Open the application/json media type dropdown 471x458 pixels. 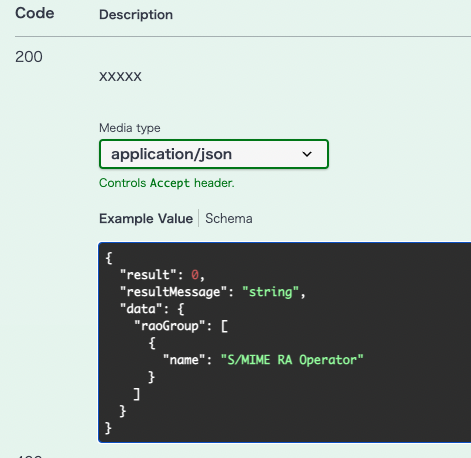[x=214, y=154]
